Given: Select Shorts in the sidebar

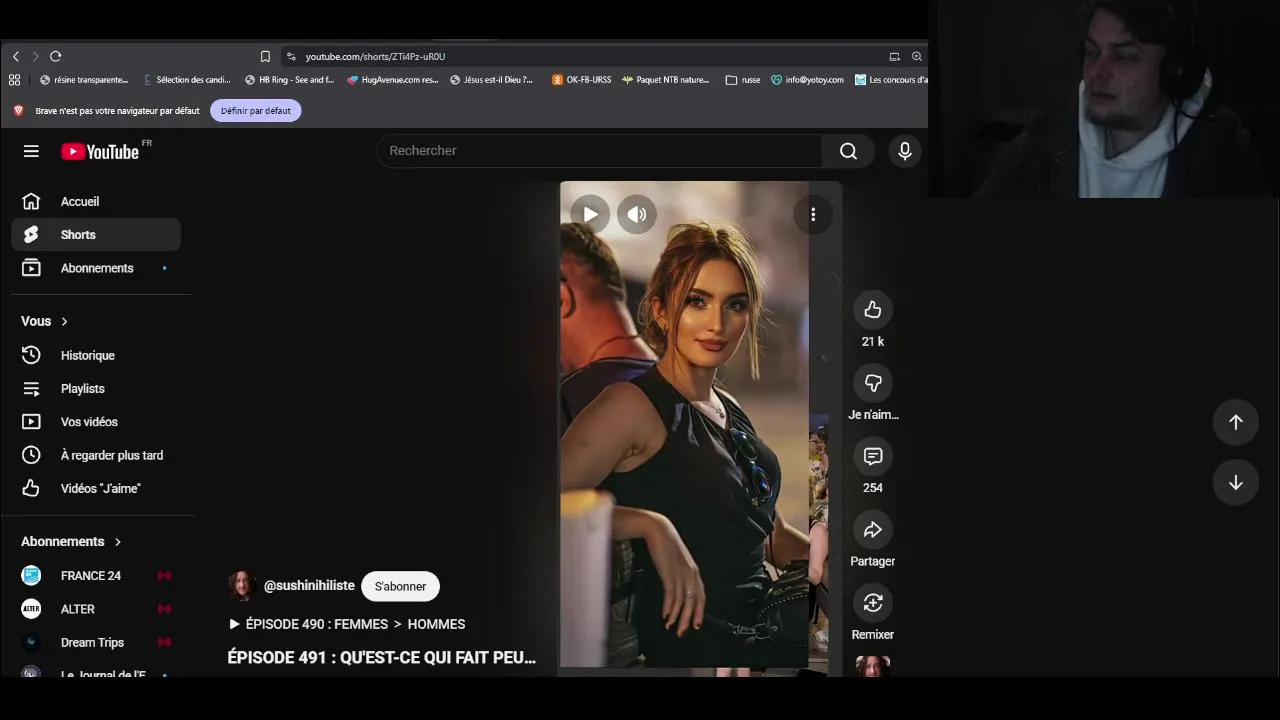Looking at the screenshot, I should tap(96, 235).
